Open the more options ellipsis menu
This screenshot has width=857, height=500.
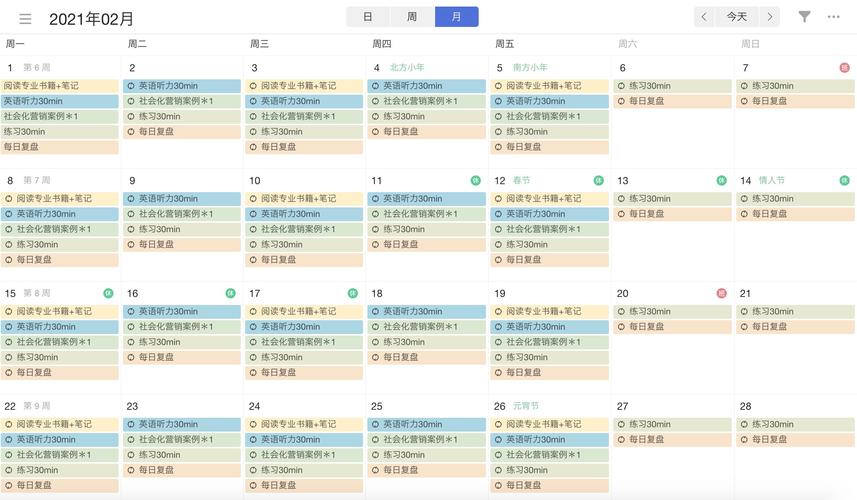(x=833, y=17)
